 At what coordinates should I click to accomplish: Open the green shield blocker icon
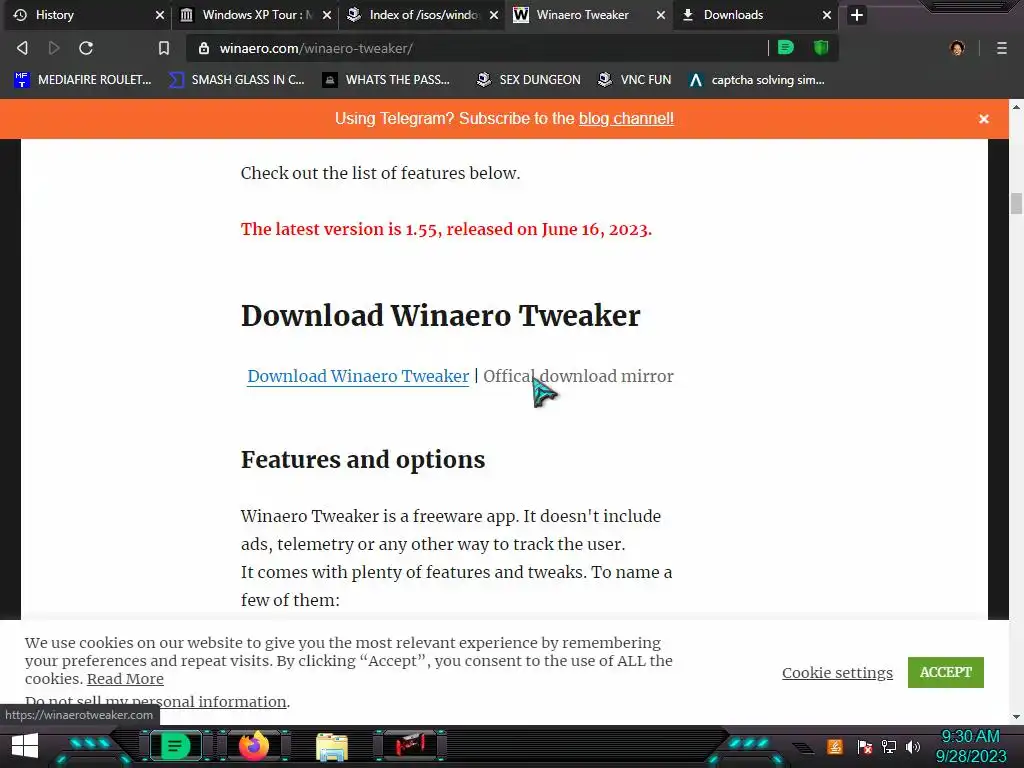[x=821, y=47]
